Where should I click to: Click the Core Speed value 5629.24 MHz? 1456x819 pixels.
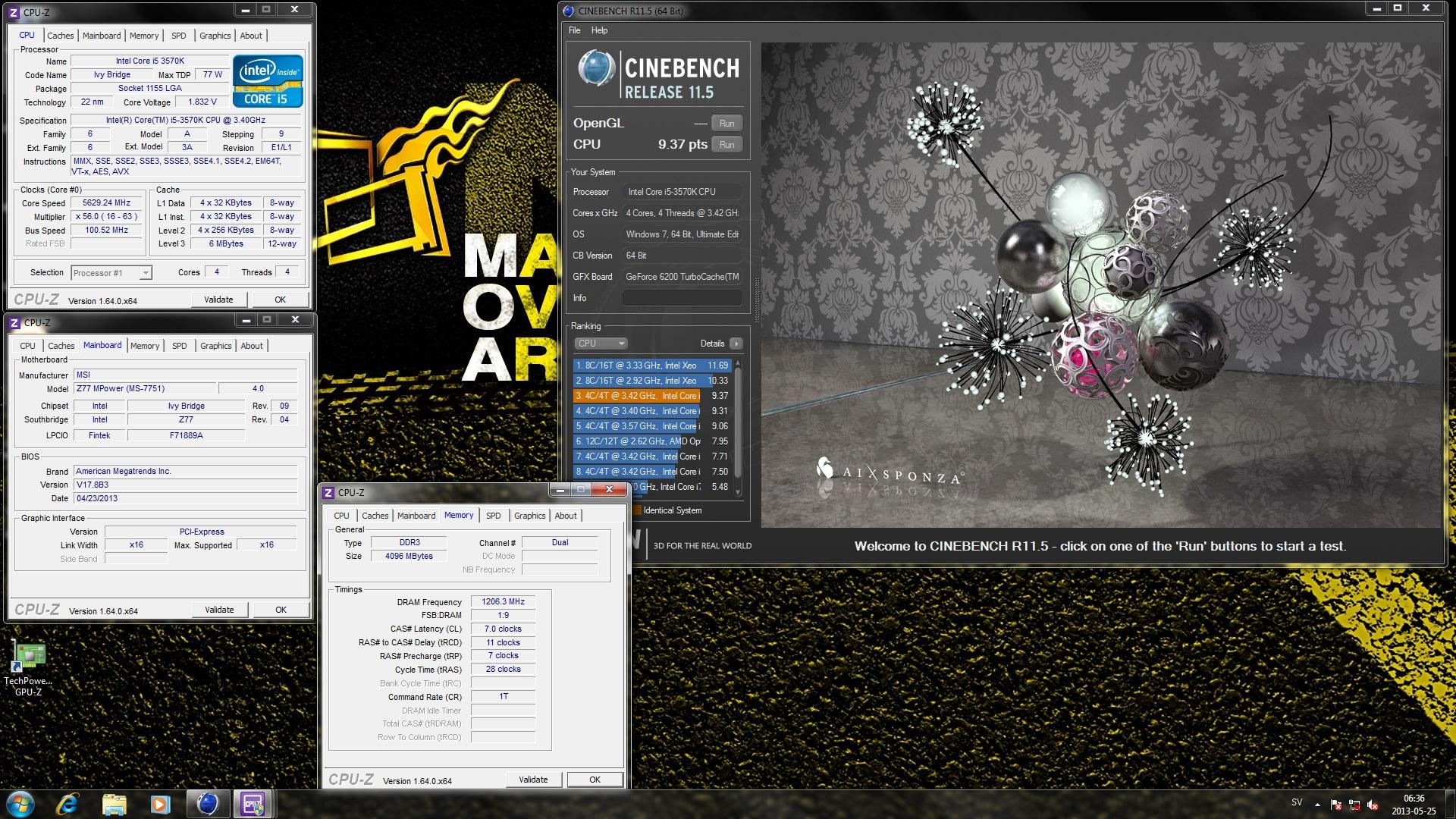106,203
